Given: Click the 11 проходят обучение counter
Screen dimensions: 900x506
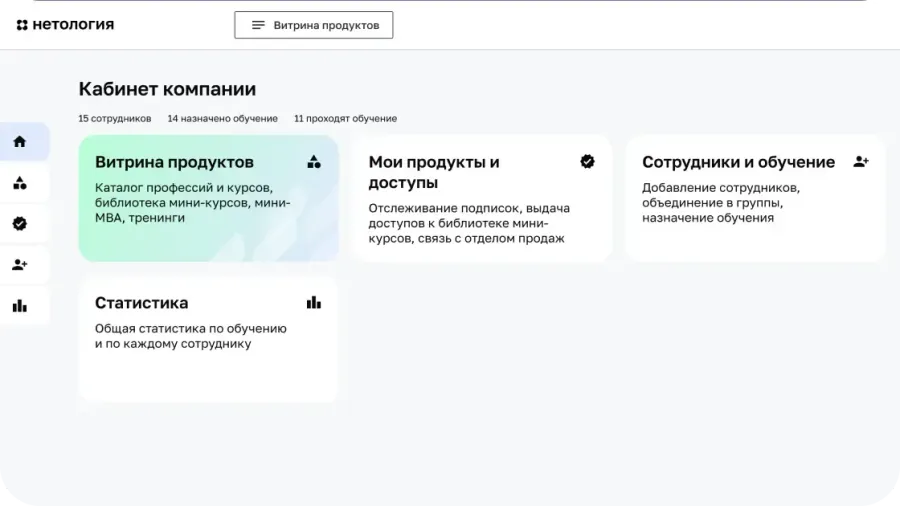Looking at the screenshot, I should pos(346,119).
